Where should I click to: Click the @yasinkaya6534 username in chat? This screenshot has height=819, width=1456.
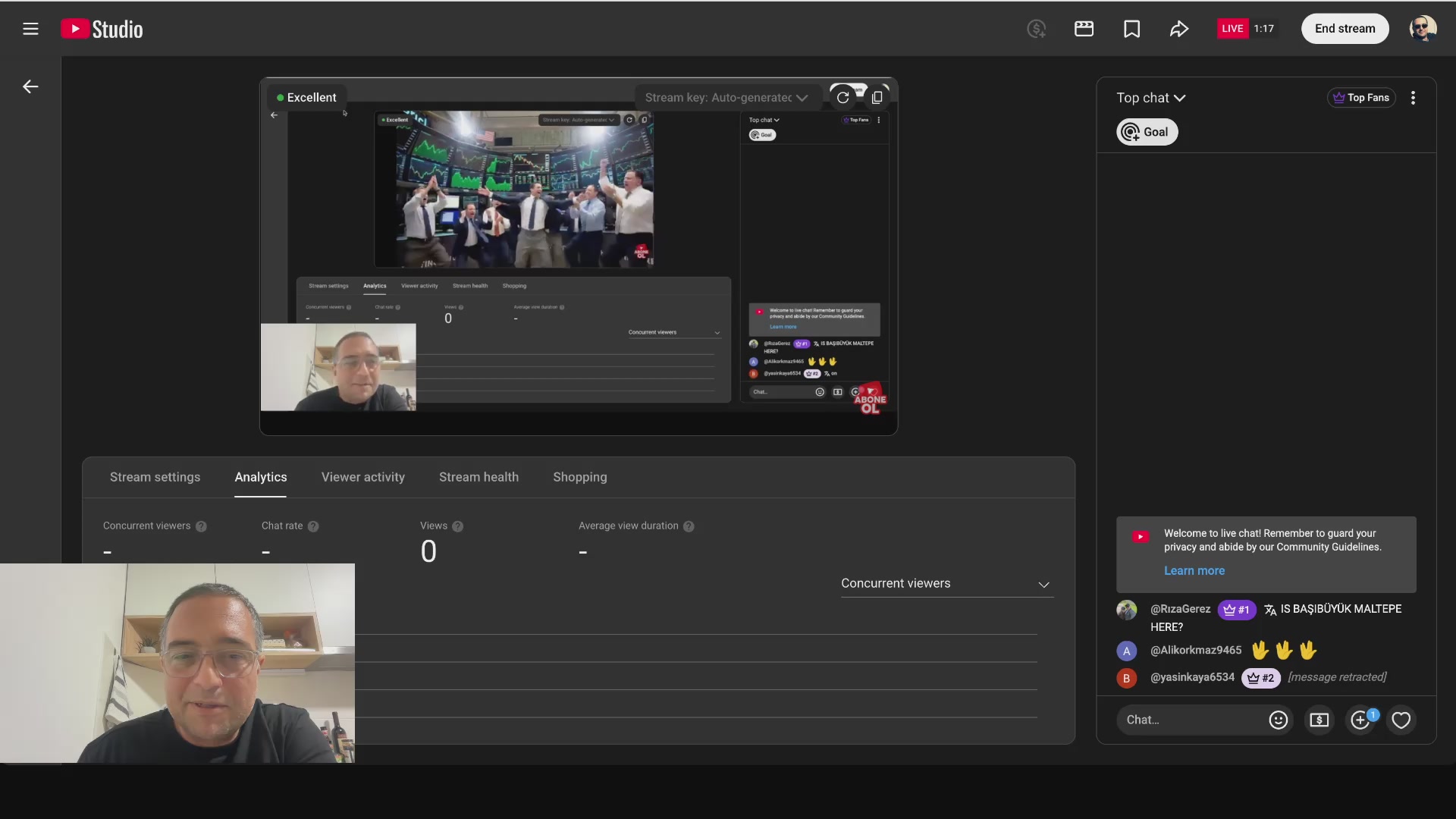[1192, 677]
